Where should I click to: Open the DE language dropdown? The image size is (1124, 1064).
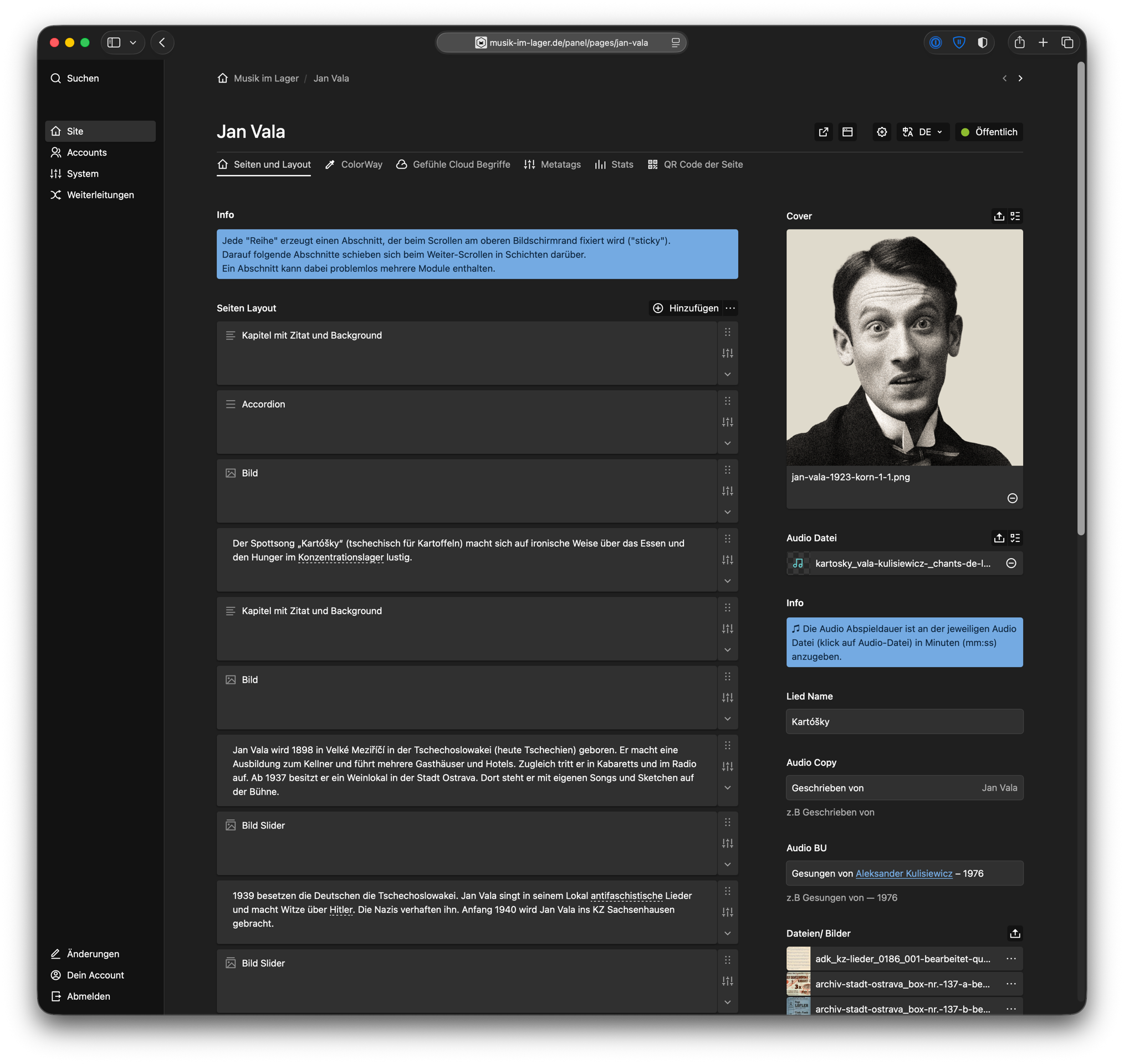(x=923, y=131)
